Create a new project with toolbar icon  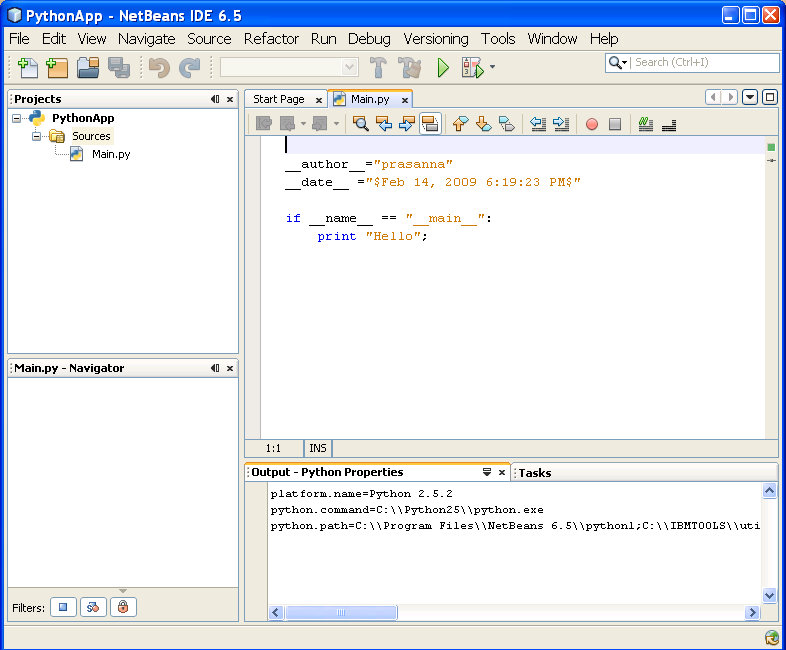57,68
